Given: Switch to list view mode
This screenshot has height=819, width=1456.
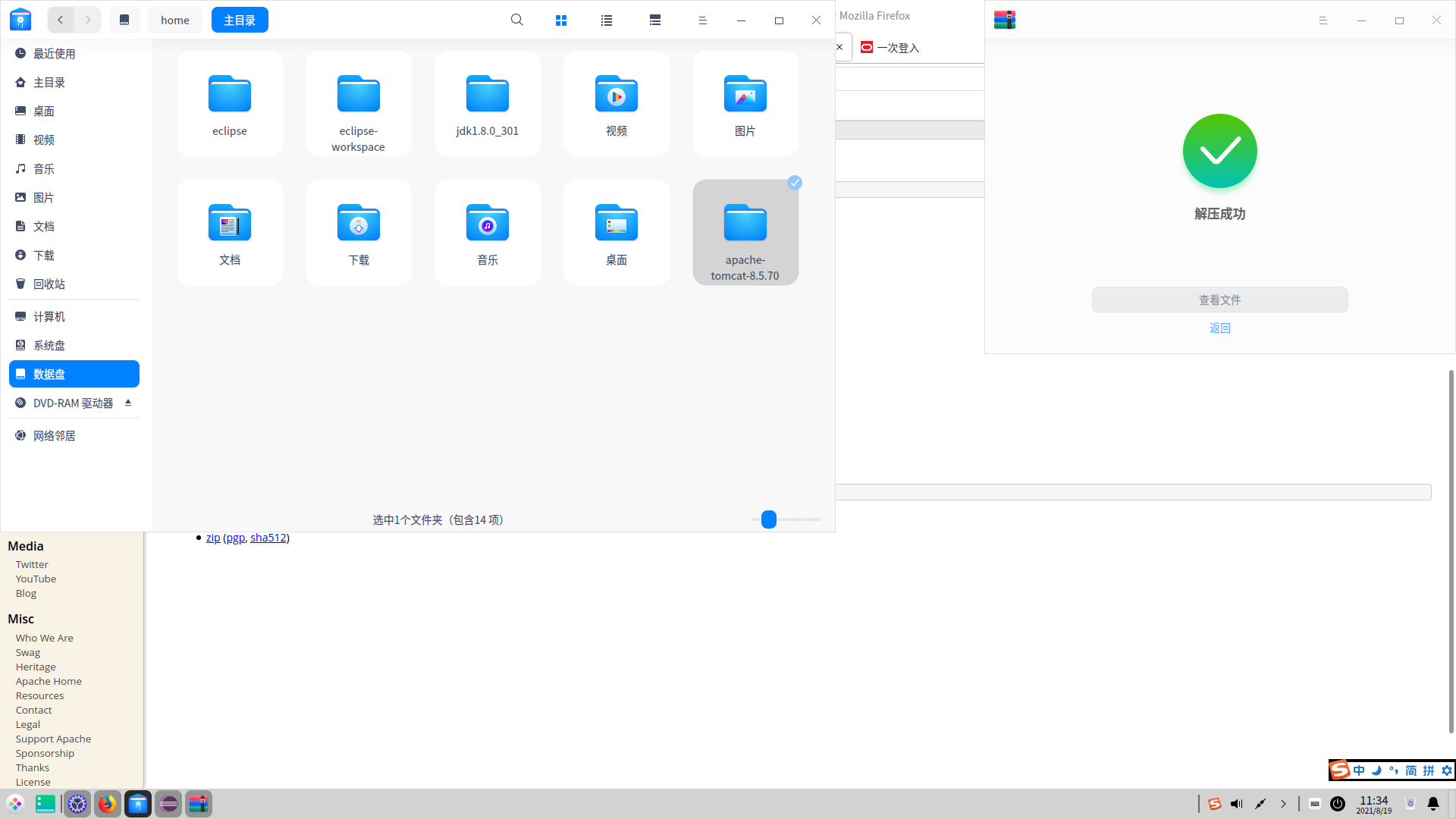Looking at the screenshot, I should point(607,20).
